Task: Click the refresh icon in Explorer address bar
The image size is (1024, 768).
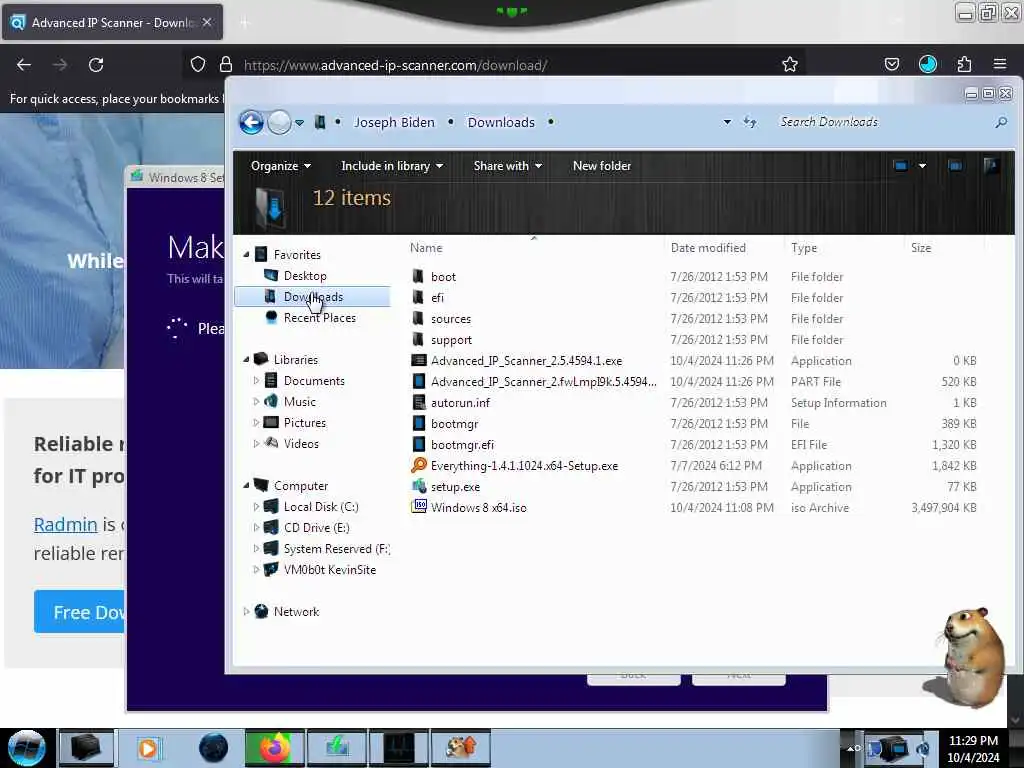Action: [750, 122]
